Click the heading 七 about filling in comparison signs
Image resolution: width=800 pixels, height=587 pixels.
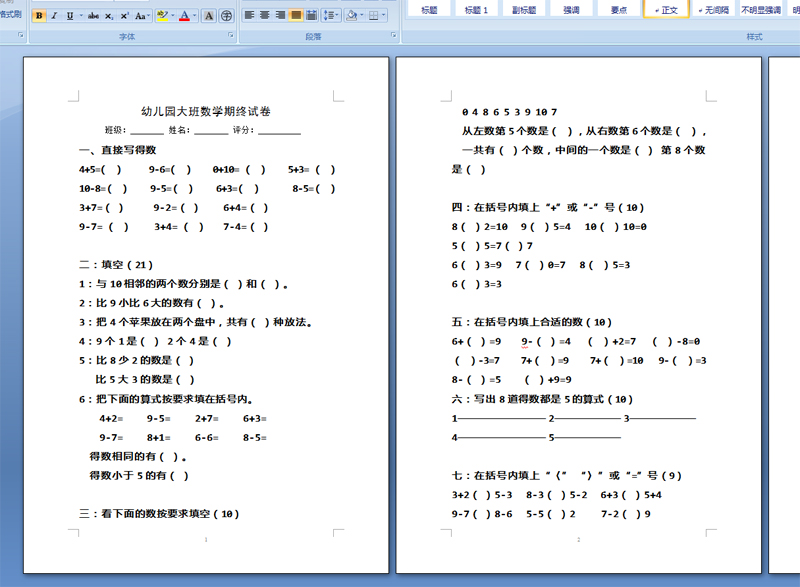pyautogui.click(x=566, y=475)
